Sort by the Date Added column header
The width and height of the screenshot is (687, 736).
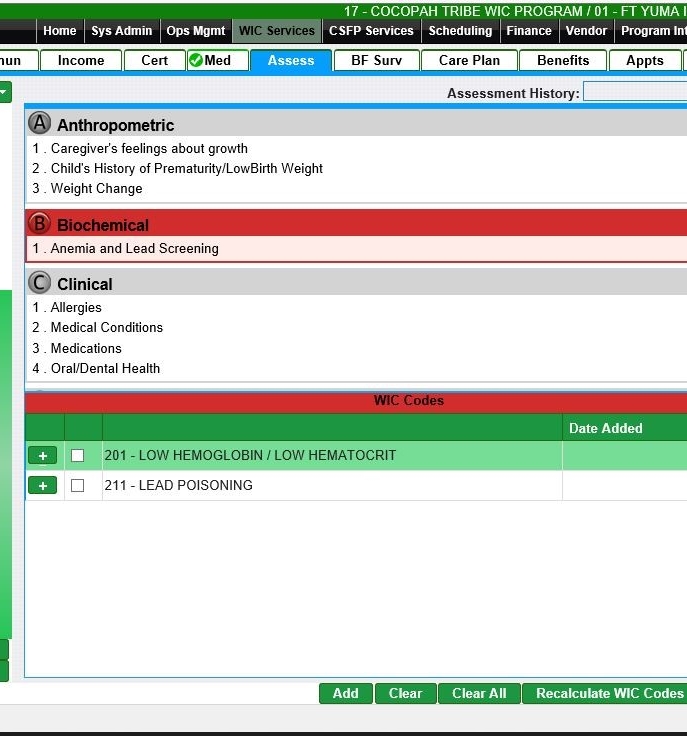click(605, 428)
